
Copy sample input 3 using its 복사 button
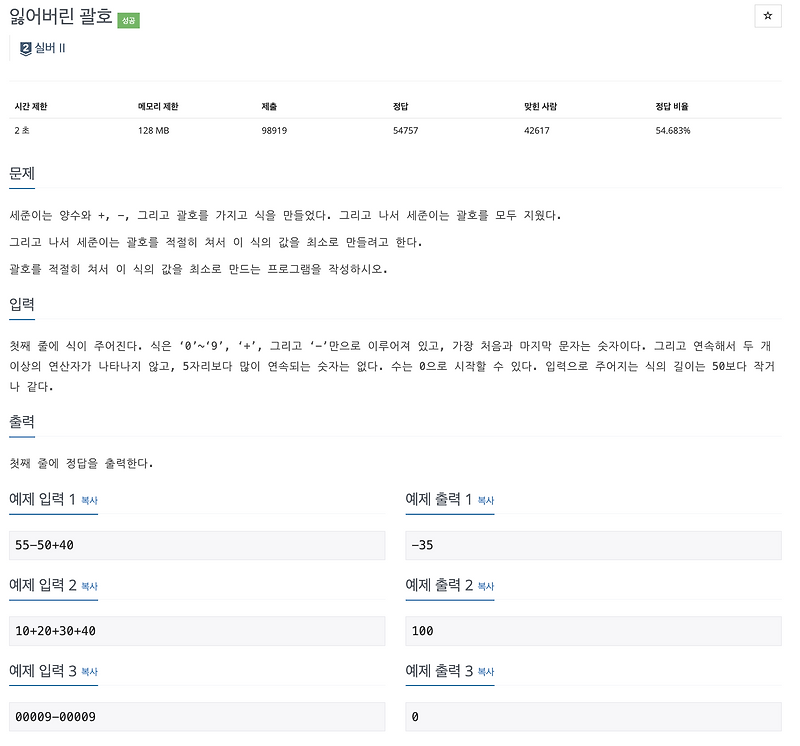(91, 672)
